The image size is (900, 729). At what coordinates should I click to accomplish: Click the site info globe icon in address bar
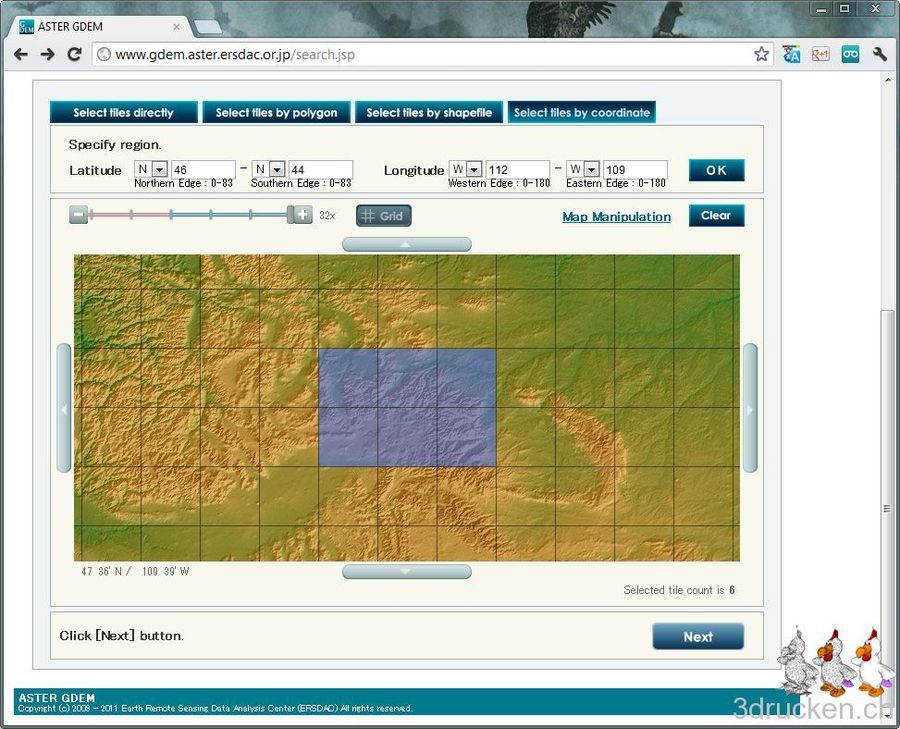pos(103,55)
